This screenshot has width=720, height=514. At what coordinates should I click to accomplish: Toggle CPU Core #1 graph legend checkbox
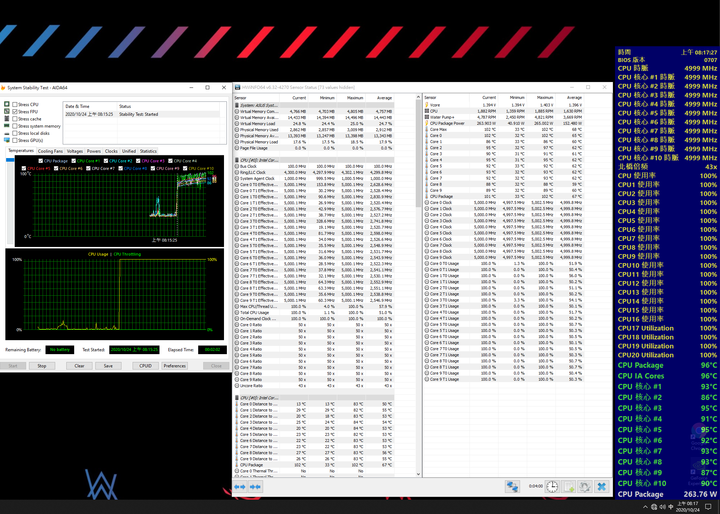[73, 161]
